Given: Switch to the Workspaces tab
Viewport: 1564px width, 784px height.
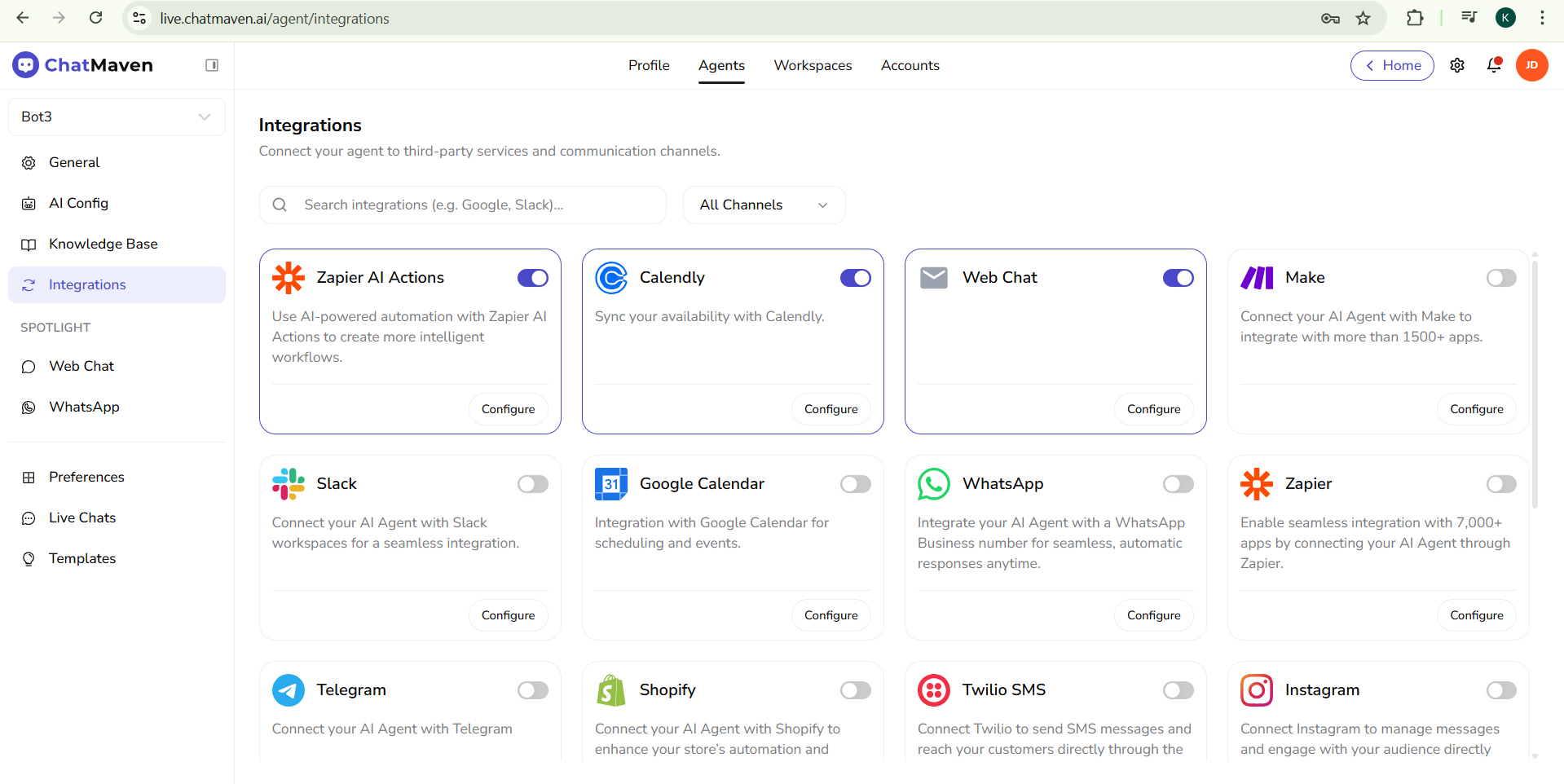Looking at the screenshot, I should [x=813, y=65].
